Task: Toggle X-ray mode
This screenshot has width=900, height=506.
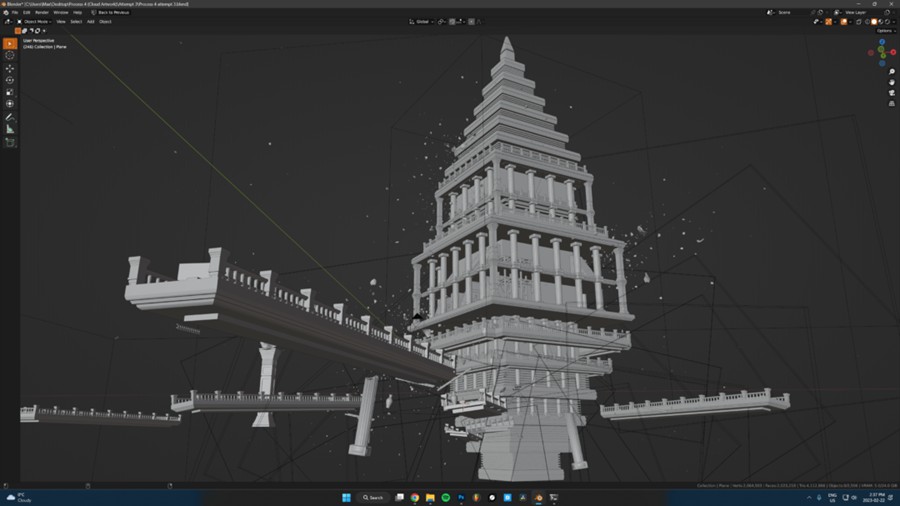Action: click(x=859, y=22)
